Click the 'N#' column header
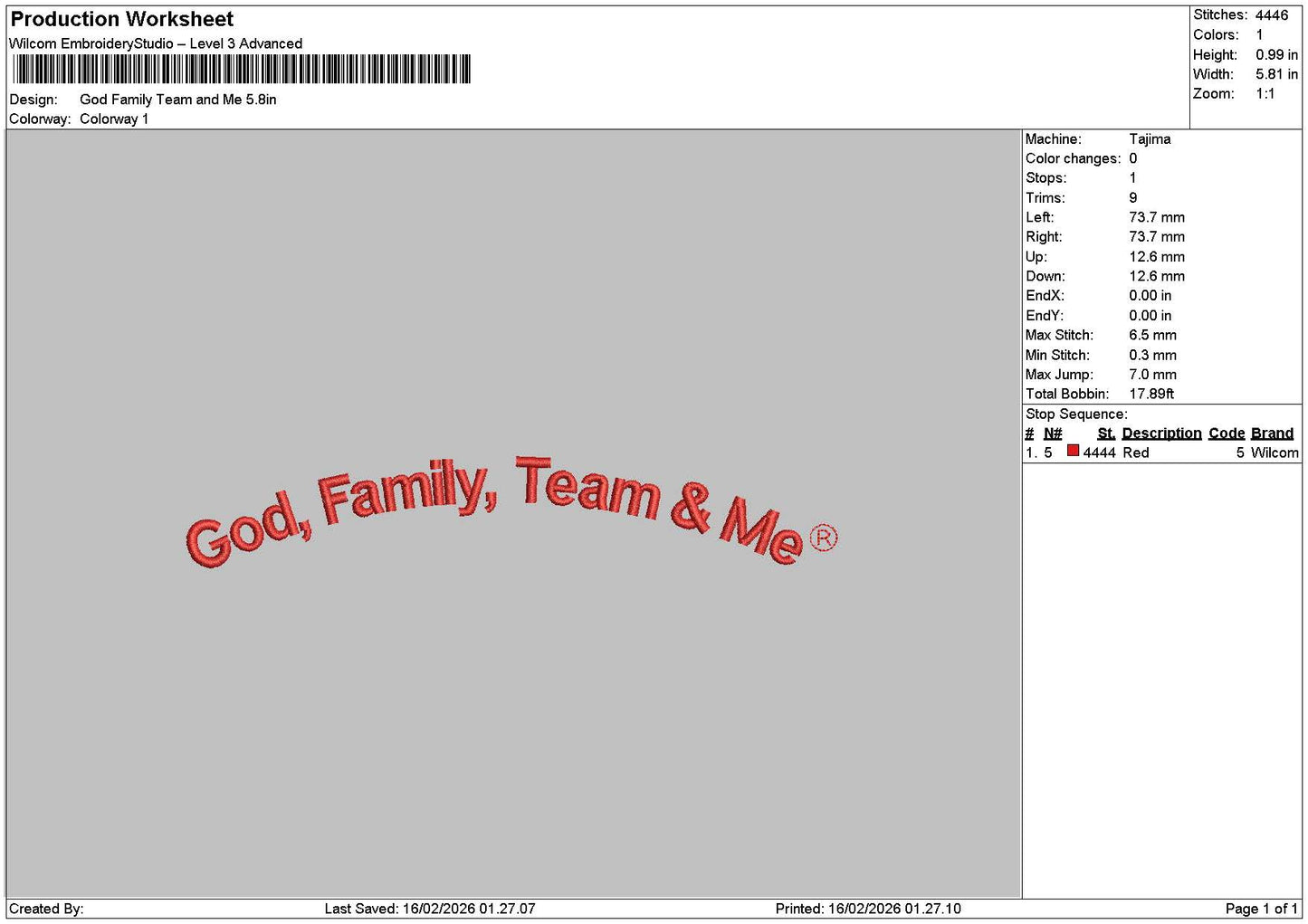This screenshot has height=924, width=1308. point(1053,433)
